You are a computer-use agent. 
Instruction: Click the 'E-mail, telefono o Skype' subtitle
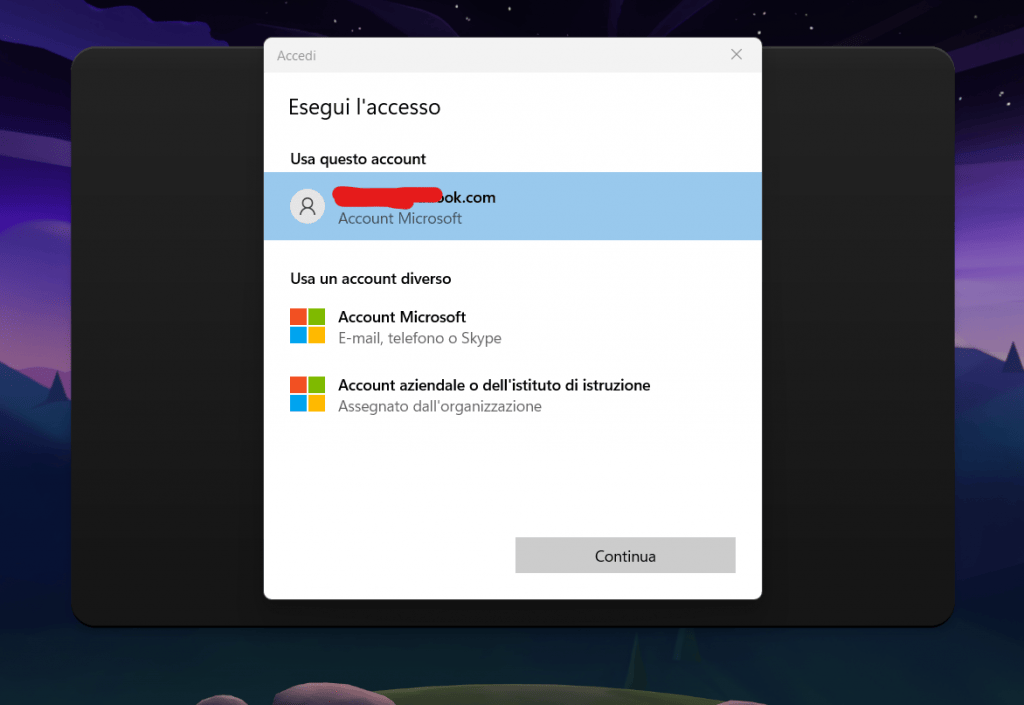click(420, 338)
